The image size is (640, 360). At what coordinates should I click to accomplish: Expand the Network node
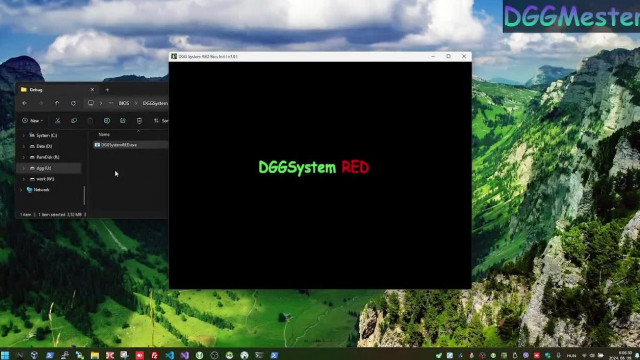click(21, 190)
